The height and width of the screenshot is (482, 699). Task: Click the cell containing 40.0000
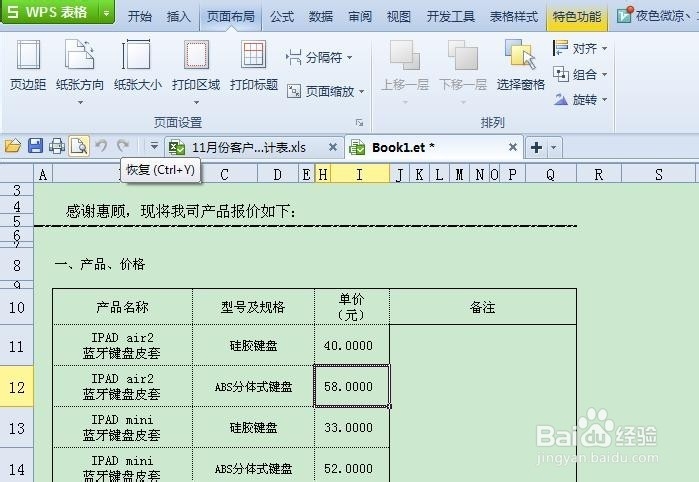(x=352, y=346)
